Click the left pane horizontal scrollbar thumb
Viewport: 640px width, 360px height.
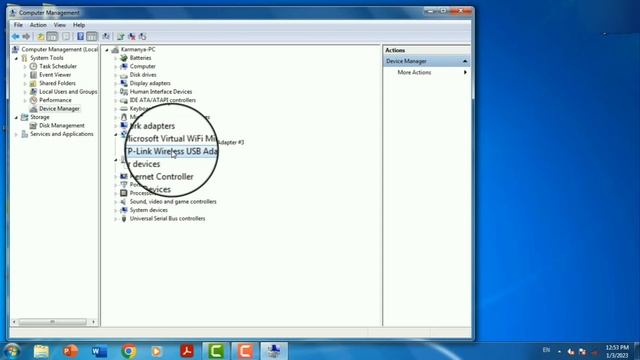pos(52,322)
